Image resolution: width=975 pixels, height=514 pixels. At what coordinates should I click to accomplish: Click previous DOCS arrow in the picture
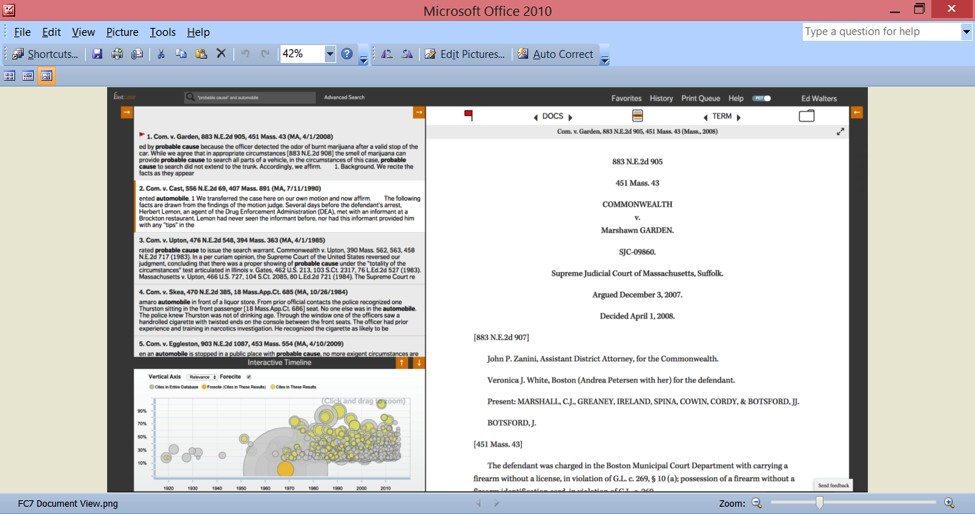pos(535,117)
